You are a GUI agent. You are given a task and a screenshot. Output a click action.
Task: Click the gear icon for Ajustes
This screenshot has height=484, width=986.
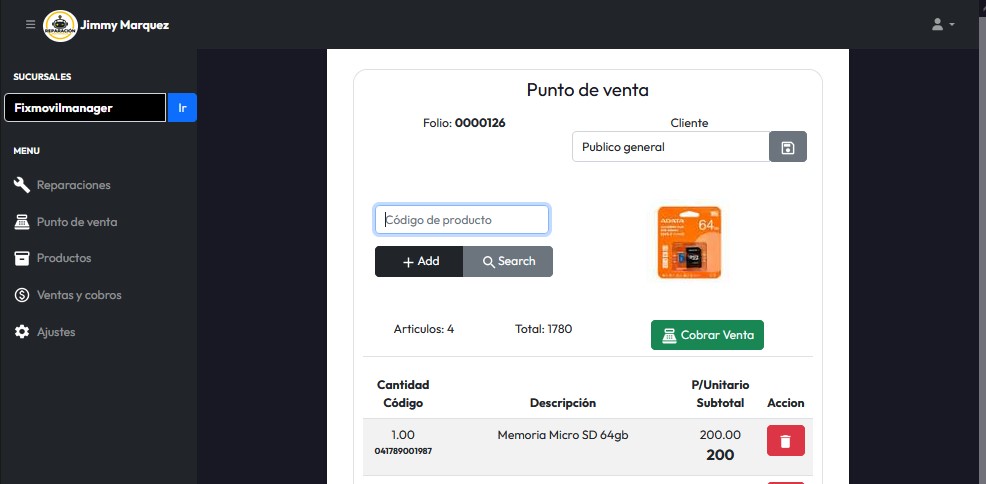(x=22, y=332)
